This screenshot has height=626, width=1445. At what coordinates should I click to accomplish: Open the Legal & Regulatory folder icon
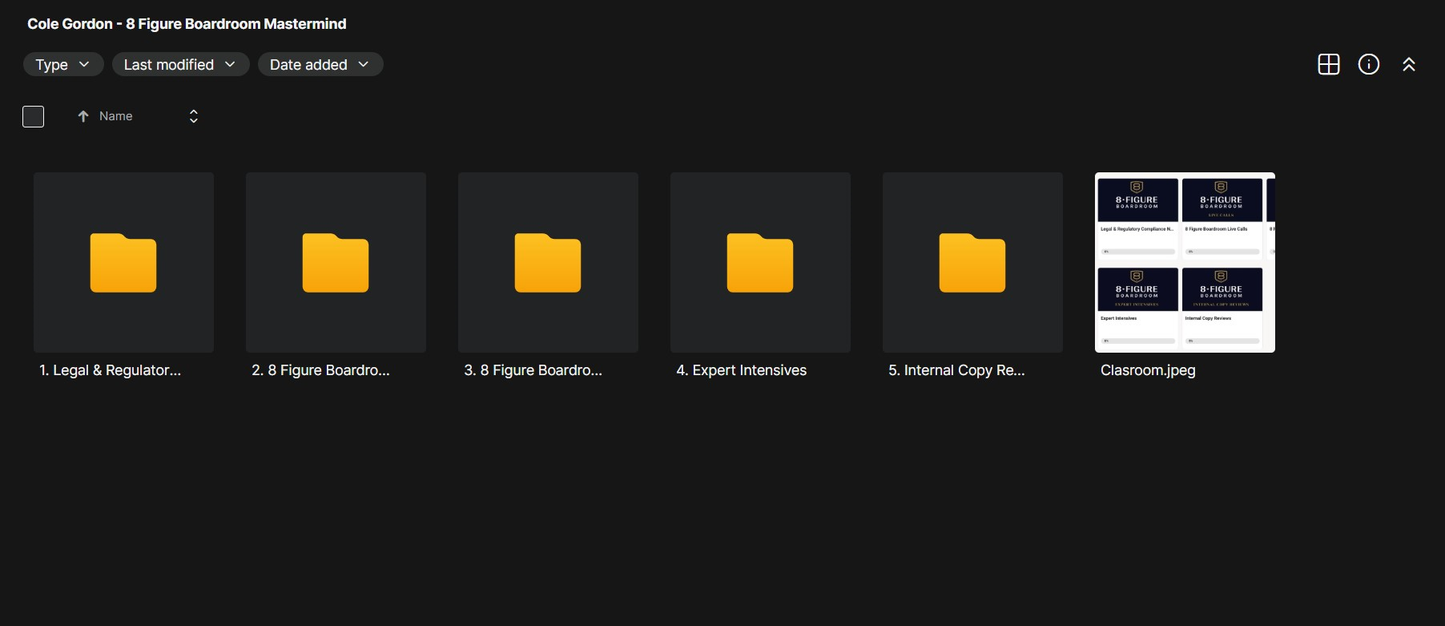pyautogui.click(x=123, y=262)
